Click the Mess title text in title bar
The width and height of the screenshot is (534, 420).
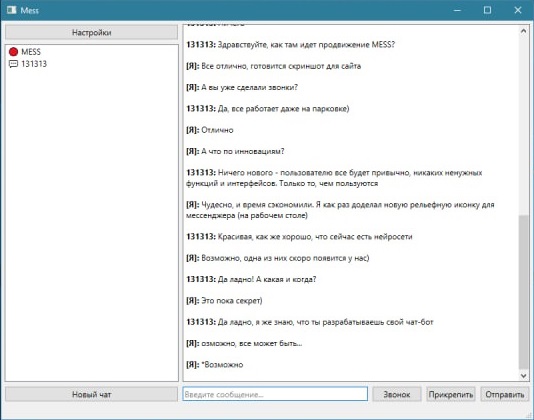[30, 11]
